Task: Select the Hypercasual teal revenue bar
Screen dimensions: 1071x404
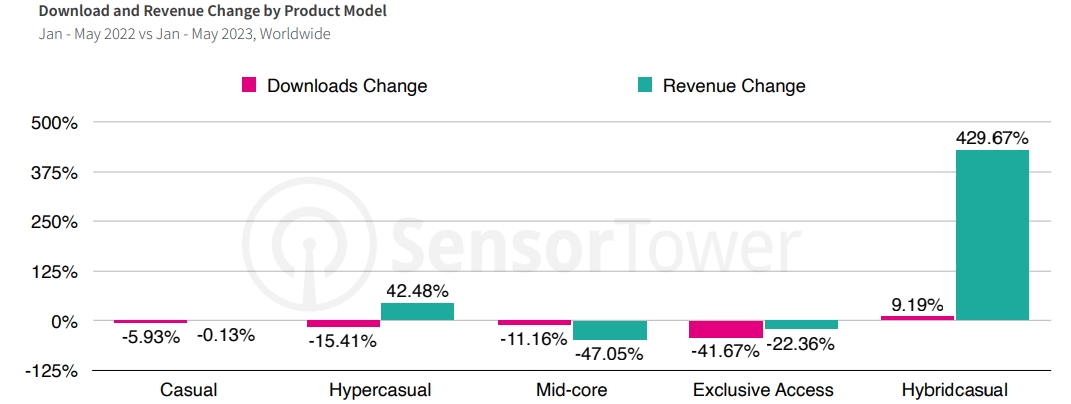Action: (417, 311)
